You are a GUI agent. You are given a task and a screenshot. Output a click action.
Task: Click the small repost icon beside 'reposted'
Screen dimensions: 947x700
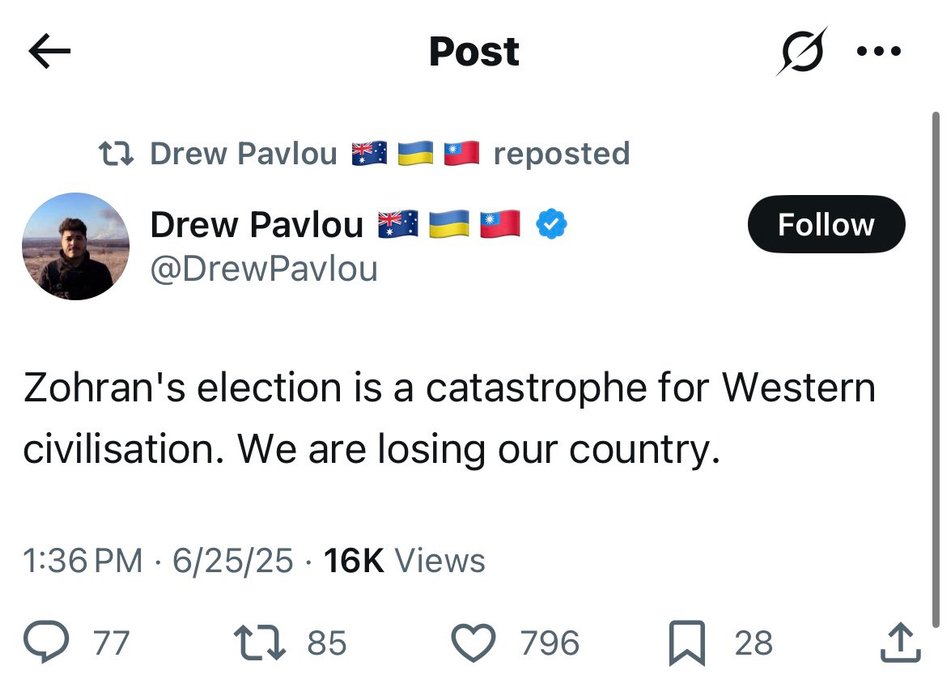click(118, 153)
